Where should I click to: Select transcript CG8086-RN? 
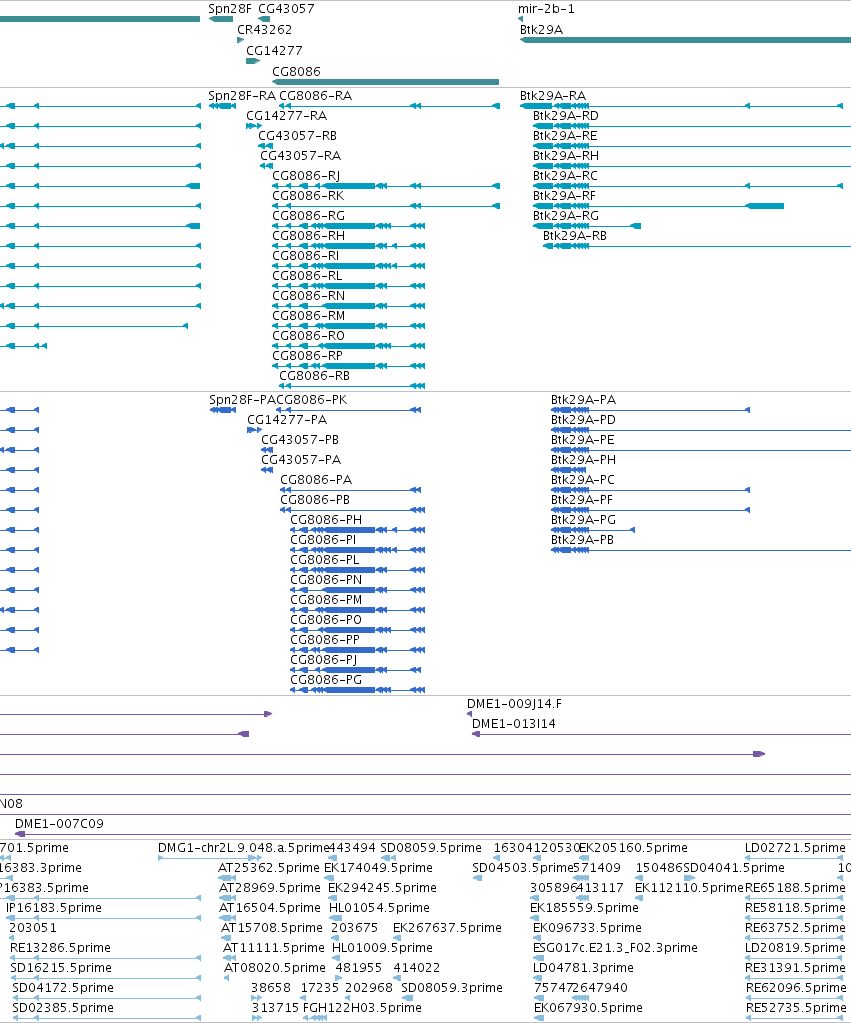click(x=309, y=296)
